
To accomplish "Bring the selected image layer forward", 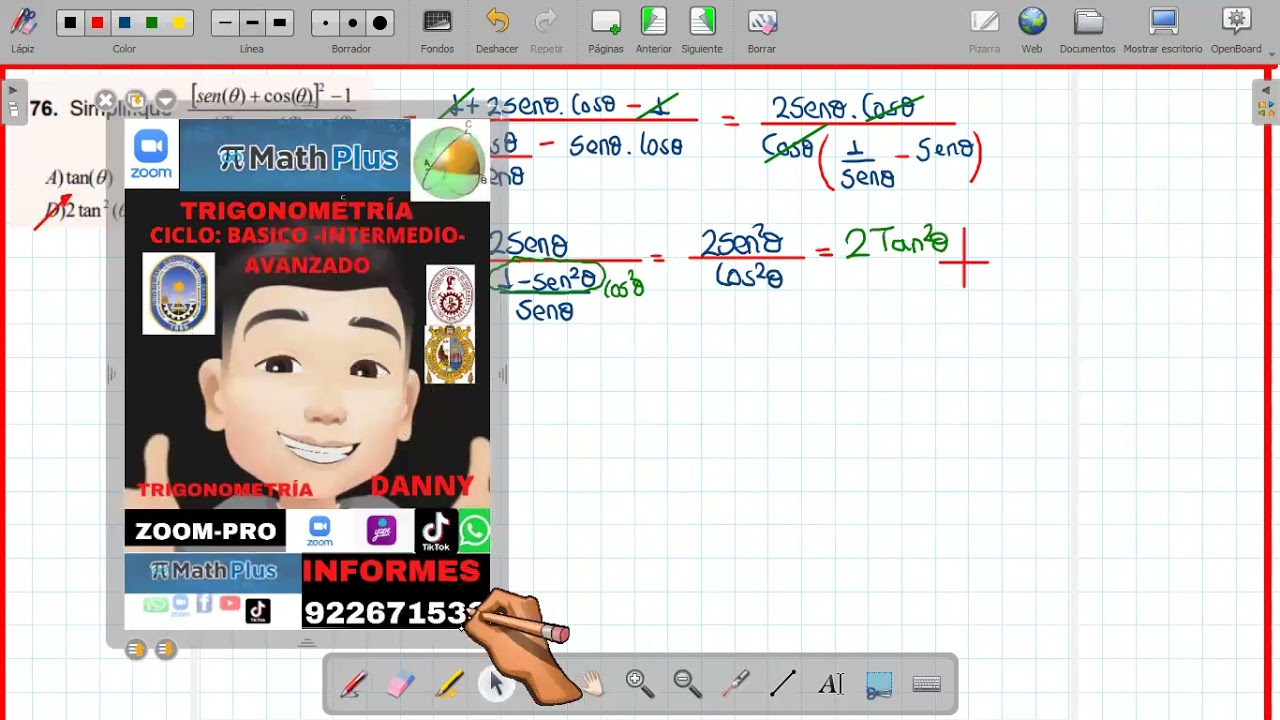I will [136, 650].
